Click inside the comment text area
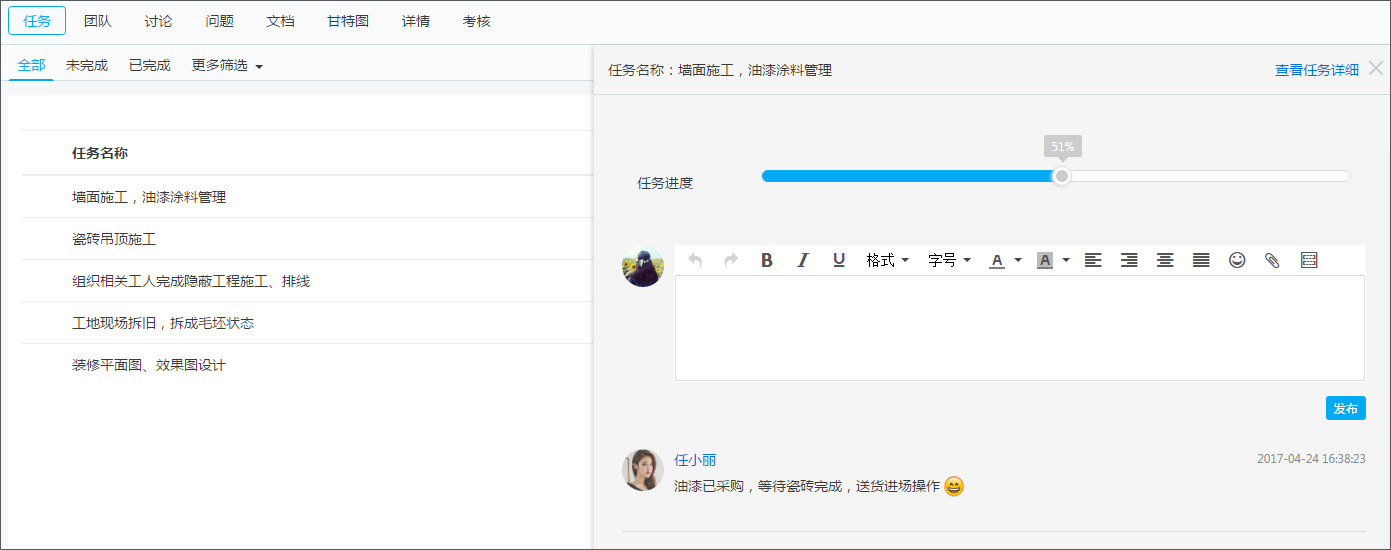The height and width of the screenshot is (550, 1391). (1019, 328)
